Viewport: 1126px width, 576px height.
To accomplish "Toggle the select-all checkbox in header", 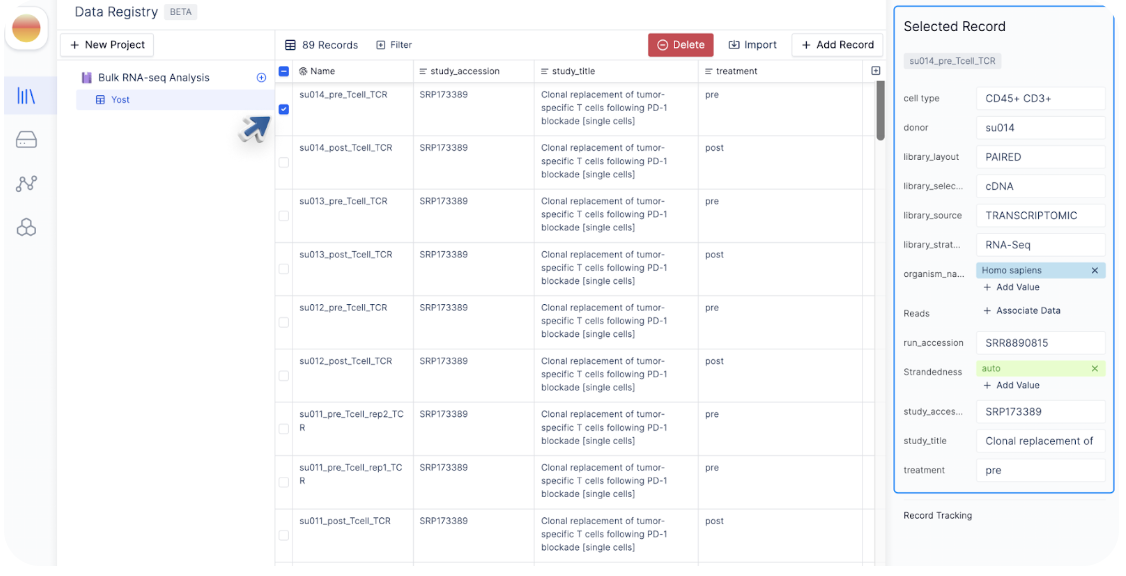I will tap(284, 71).
